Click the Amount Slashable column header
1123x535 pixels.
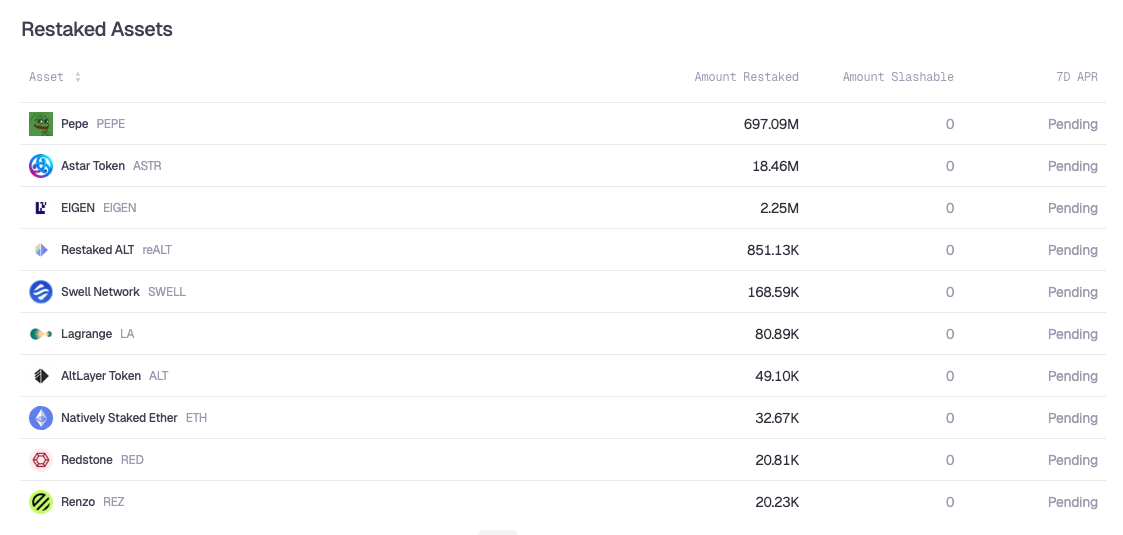point(898,77)
